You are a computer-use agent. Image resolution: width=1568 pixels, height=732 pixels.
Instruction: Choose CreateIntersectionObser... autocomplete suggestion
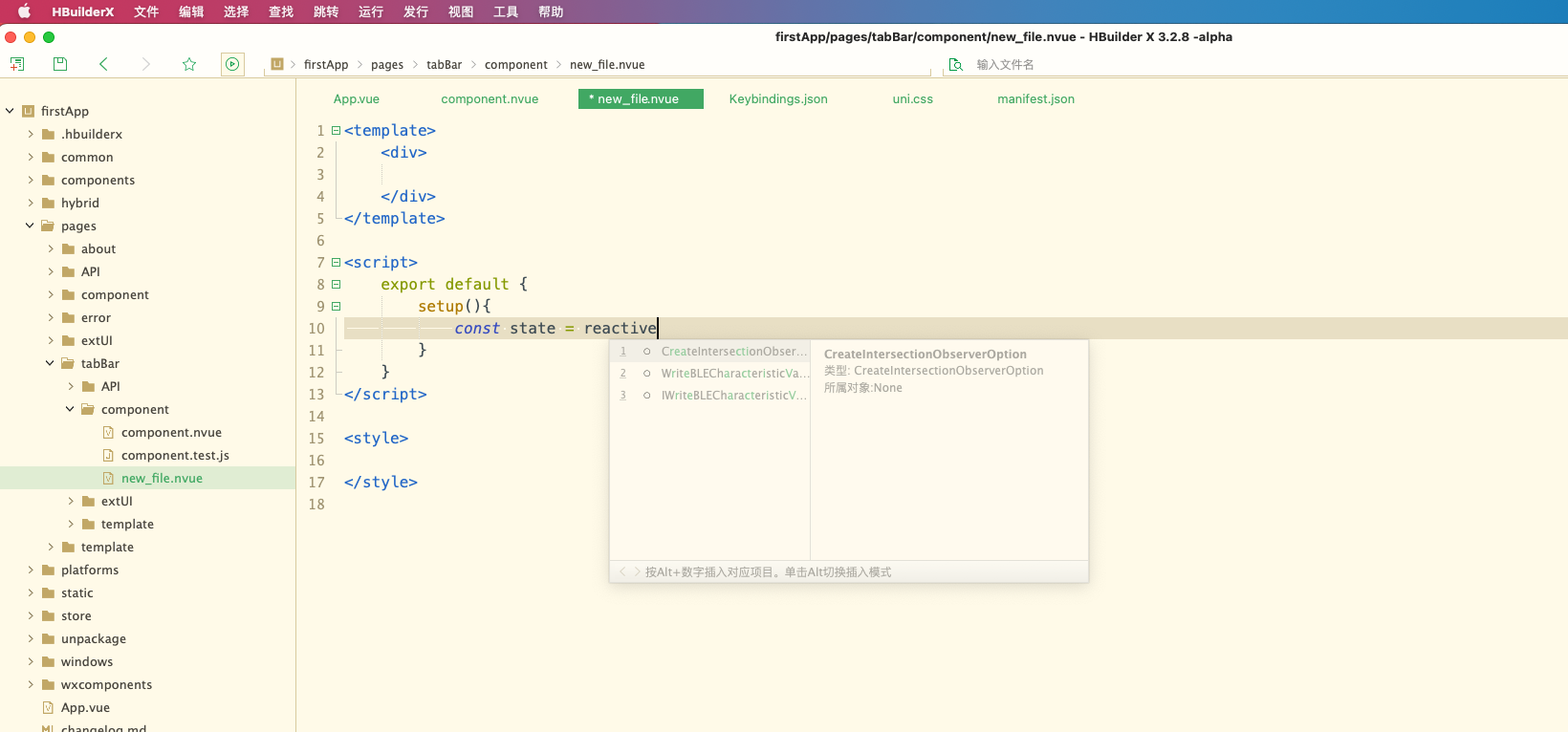(710, 352)
